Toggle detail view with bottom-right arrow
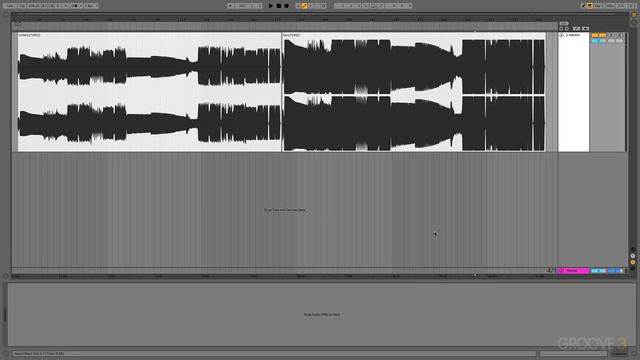 [634, 353]
